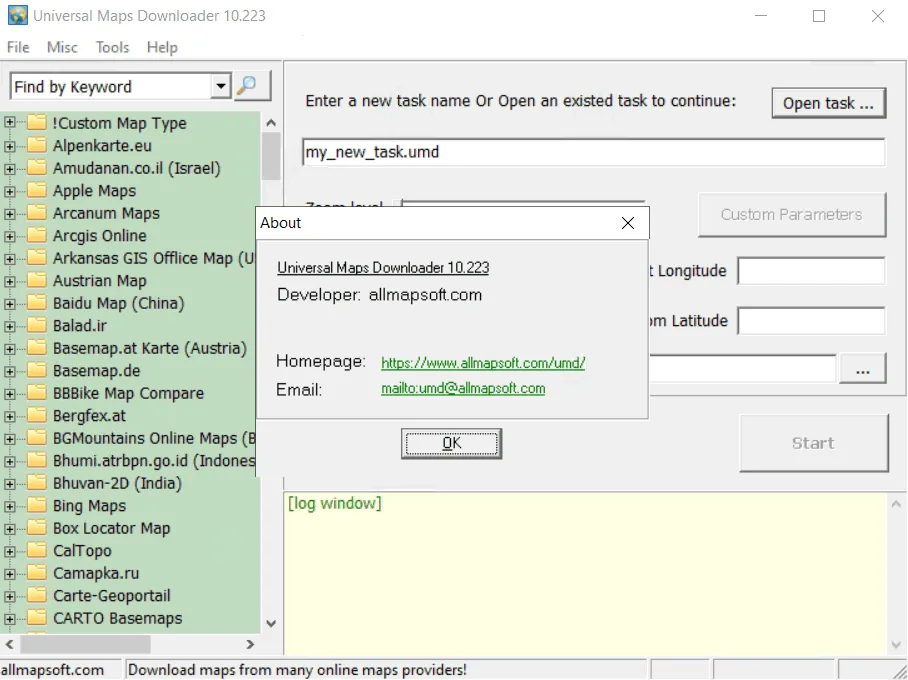Open the allmapsoft.com/umd homepage link

pos(483,363)
